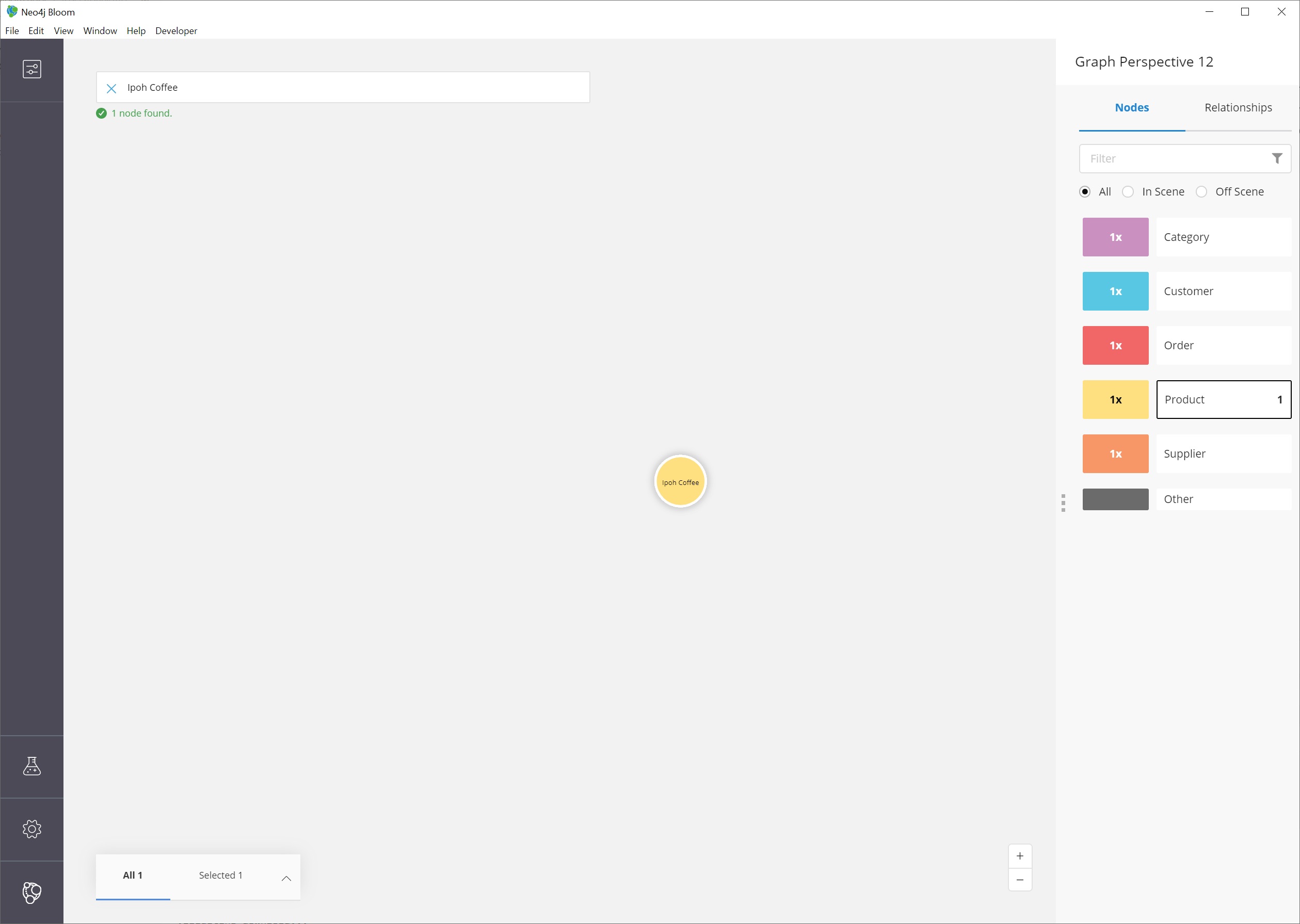Screen dimensions: 1300x924
Task: Click the Category node type icon
Action: [x=1116, y=237]
